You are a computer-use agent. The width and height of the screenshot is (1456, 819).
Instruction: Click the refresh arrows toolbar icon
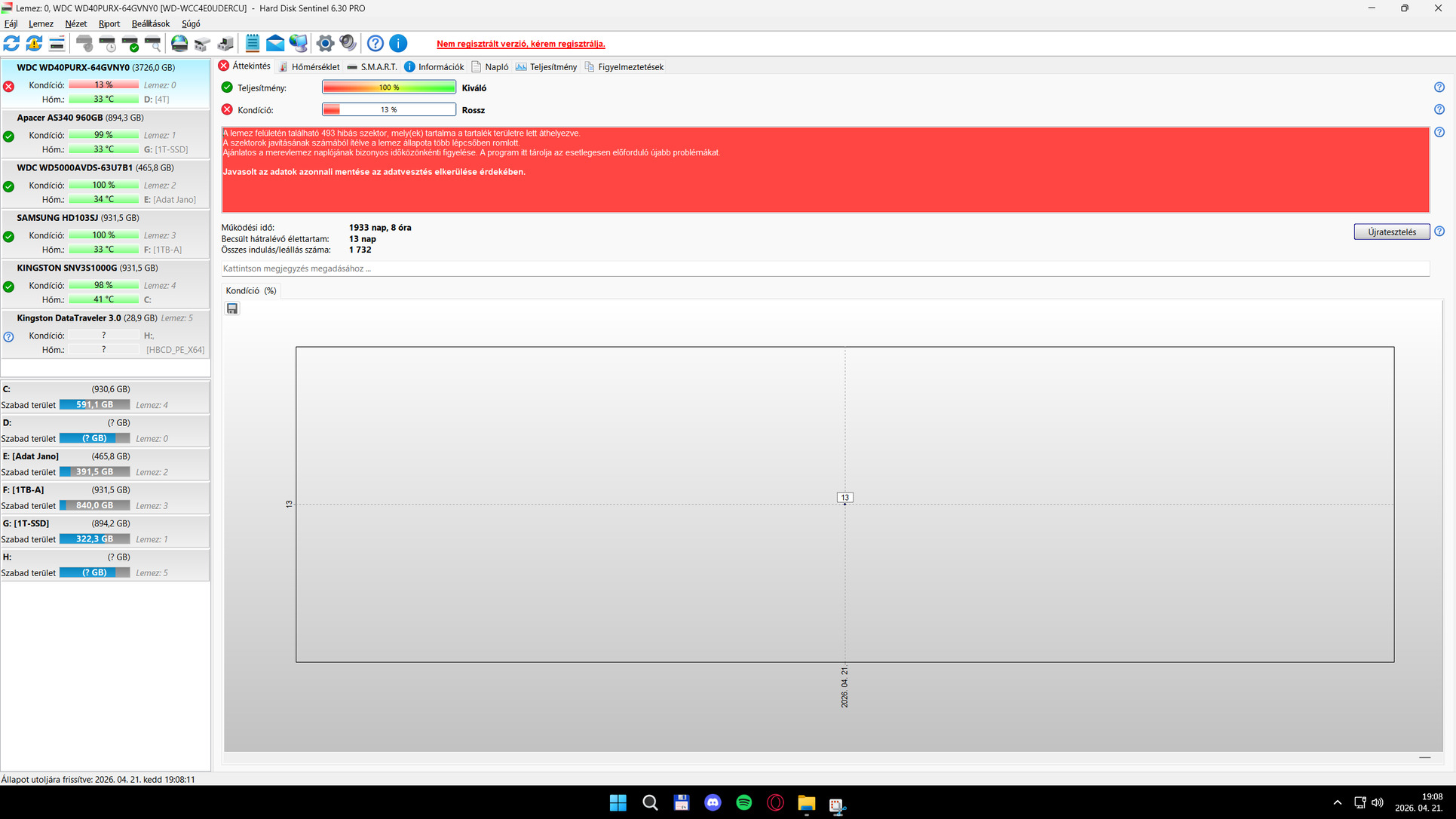coord(11,44)
